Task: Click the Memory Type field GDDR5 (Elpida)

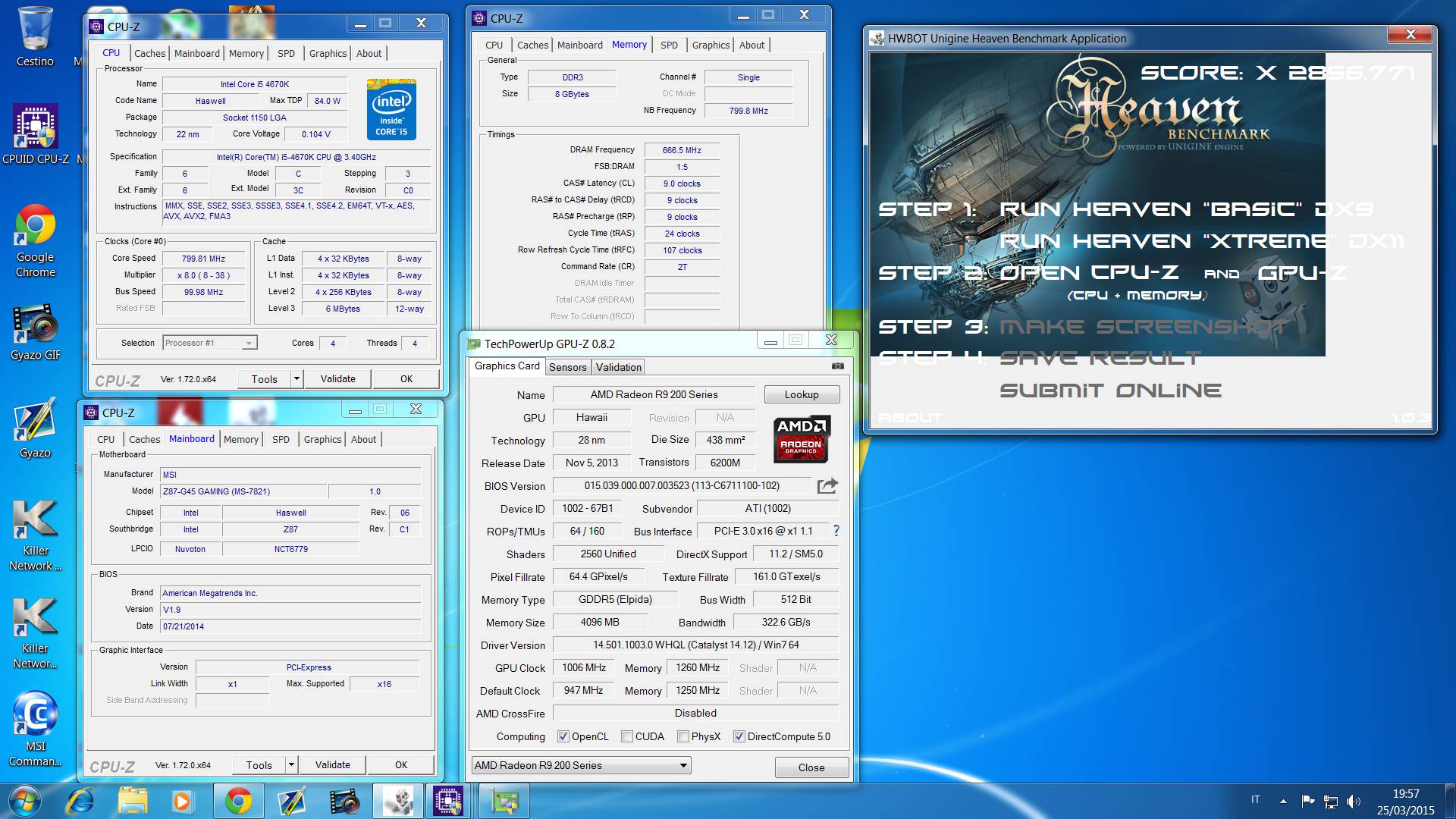Action: coord(615,599)
